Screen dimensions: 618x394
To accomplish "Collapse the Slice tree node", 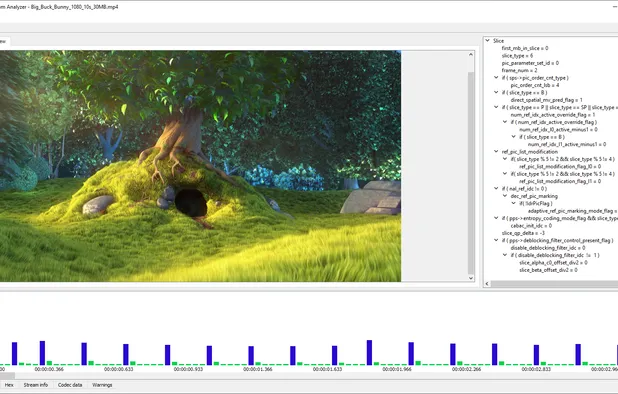I will click(x=488, y=41).
